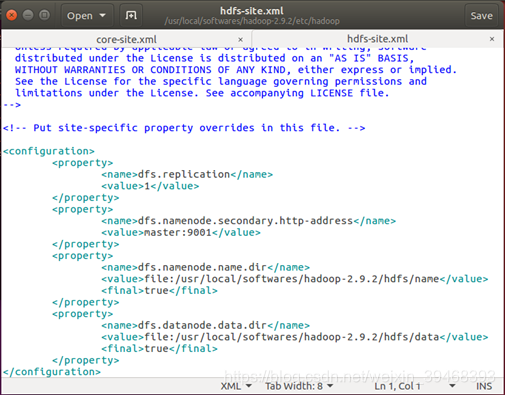Click the 'Put site-specific property overrides' comment
Image resolution: width=505 pixels, height=395 pixels.
(184, 128)
